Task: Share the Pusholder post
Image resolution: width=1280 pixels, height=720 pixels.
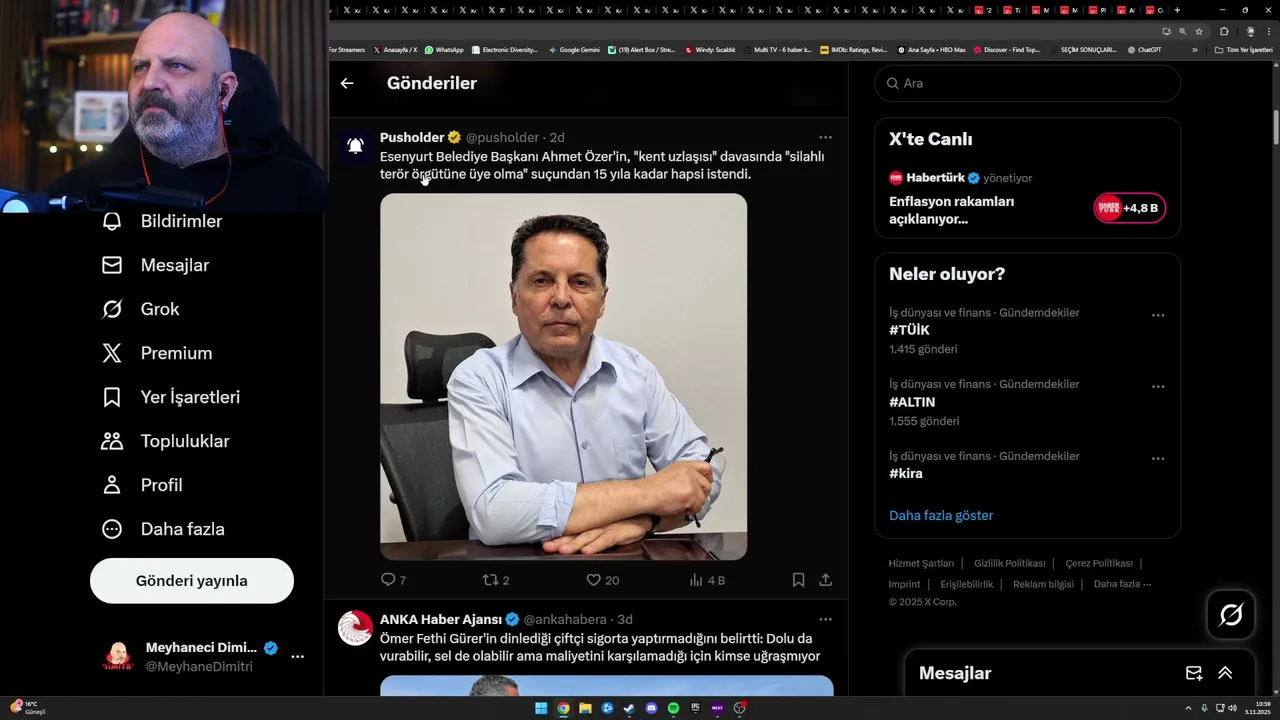Action: pos(825,580)
